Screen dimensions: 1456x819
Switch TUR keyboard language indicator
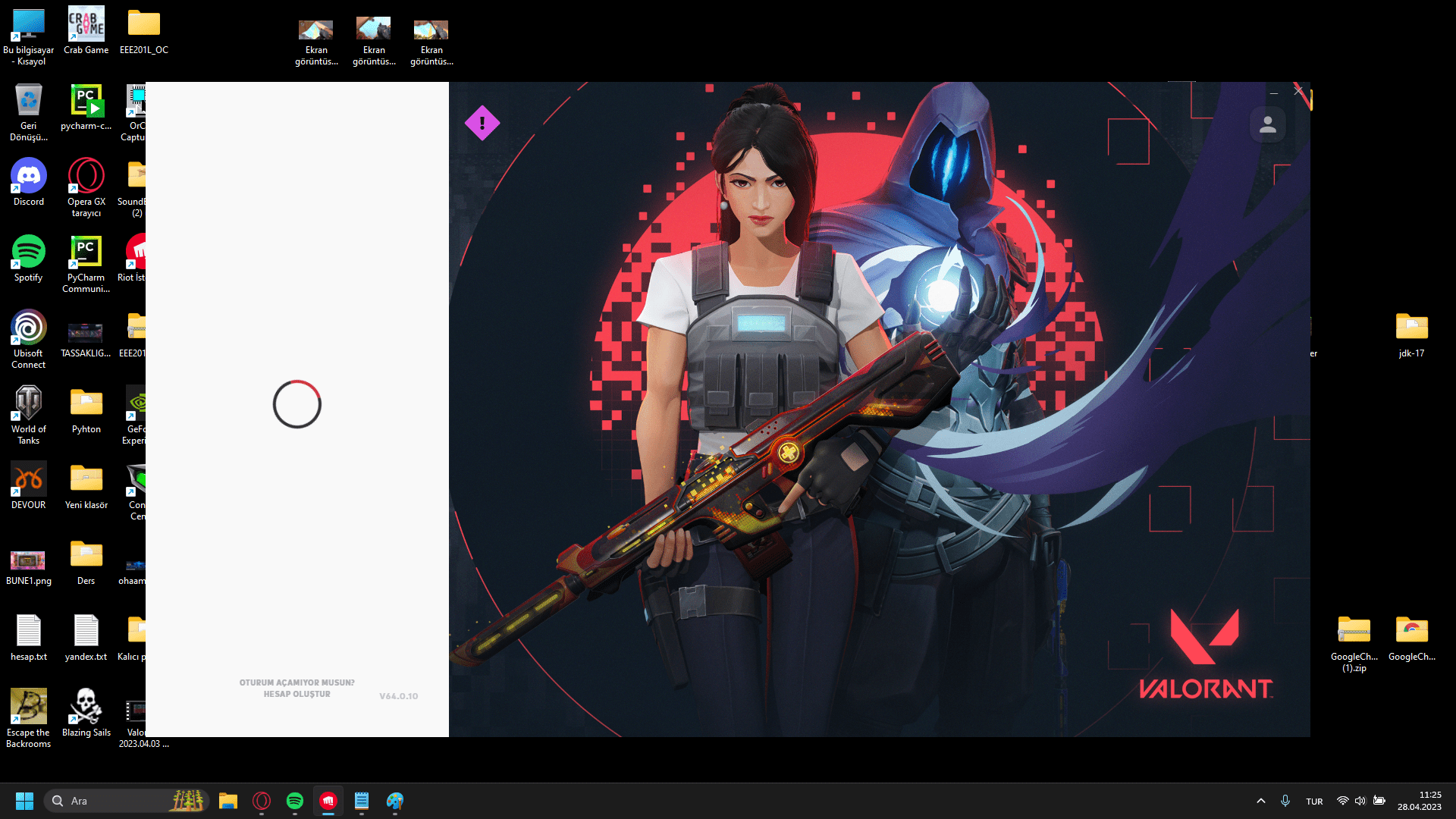click(x=1314, y=802)
